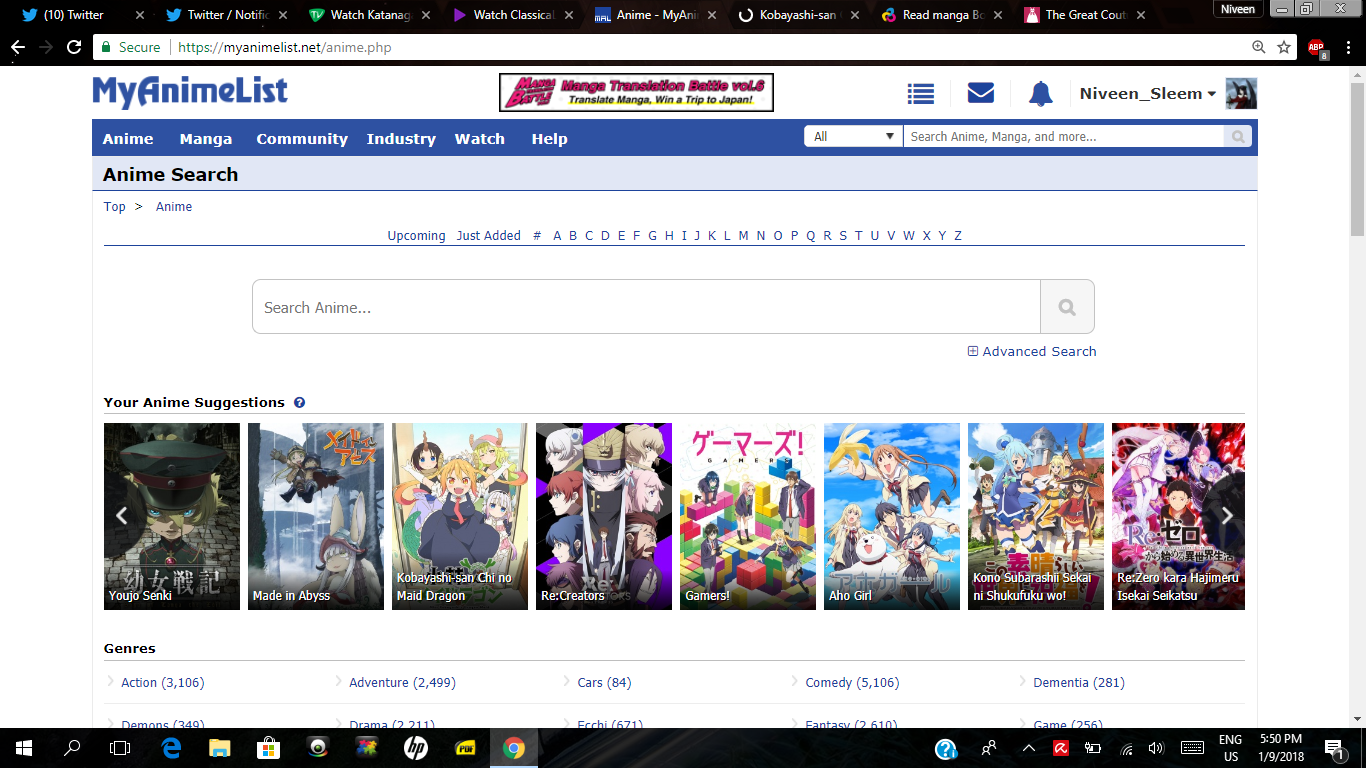Open the Manga menu in navigation bar
The height and width of the screenshot is (768, 1366).
click(x=206, y=139)
